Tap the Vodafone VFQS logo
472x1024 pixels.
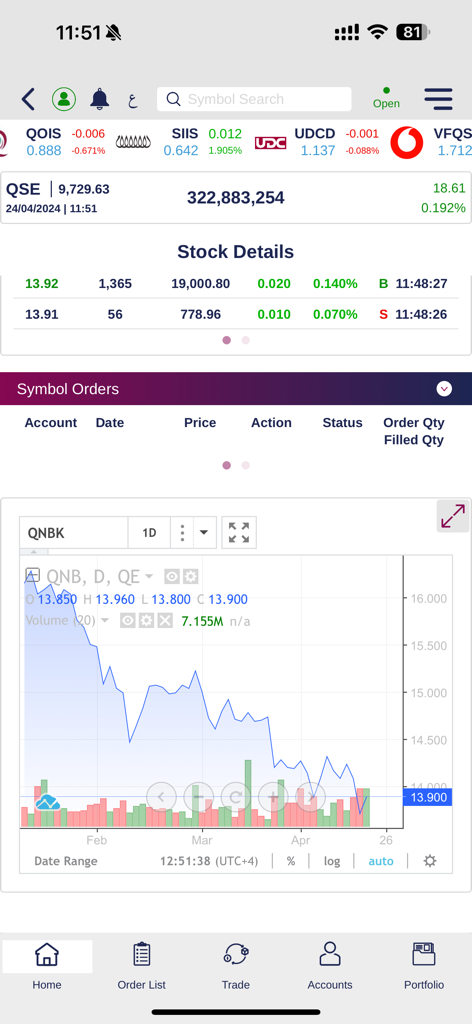coord(407,142)
